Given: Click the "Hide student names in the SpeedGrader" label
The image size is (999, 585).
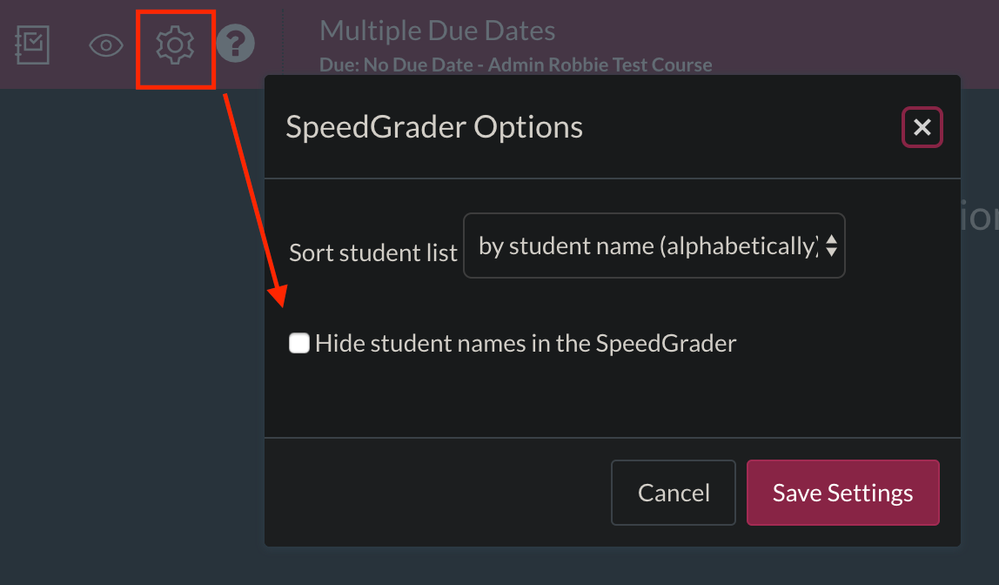Looking at the screenshot, I should coord(525,344).
